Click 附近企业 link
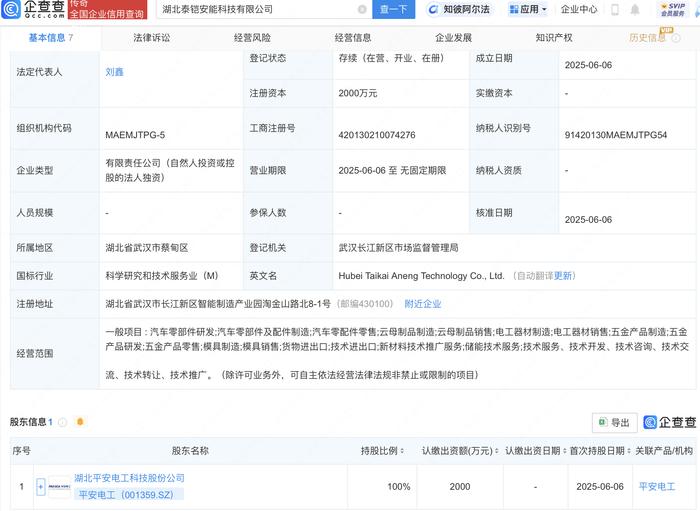 423,304
